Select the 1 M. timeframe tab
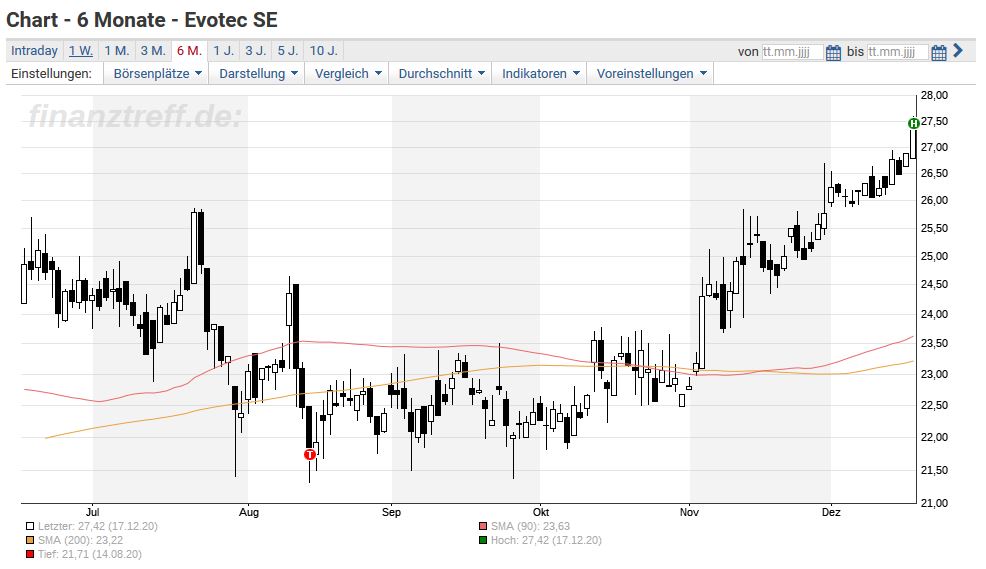The width and height of the screenshot is (986, 569). pos(117,51)
